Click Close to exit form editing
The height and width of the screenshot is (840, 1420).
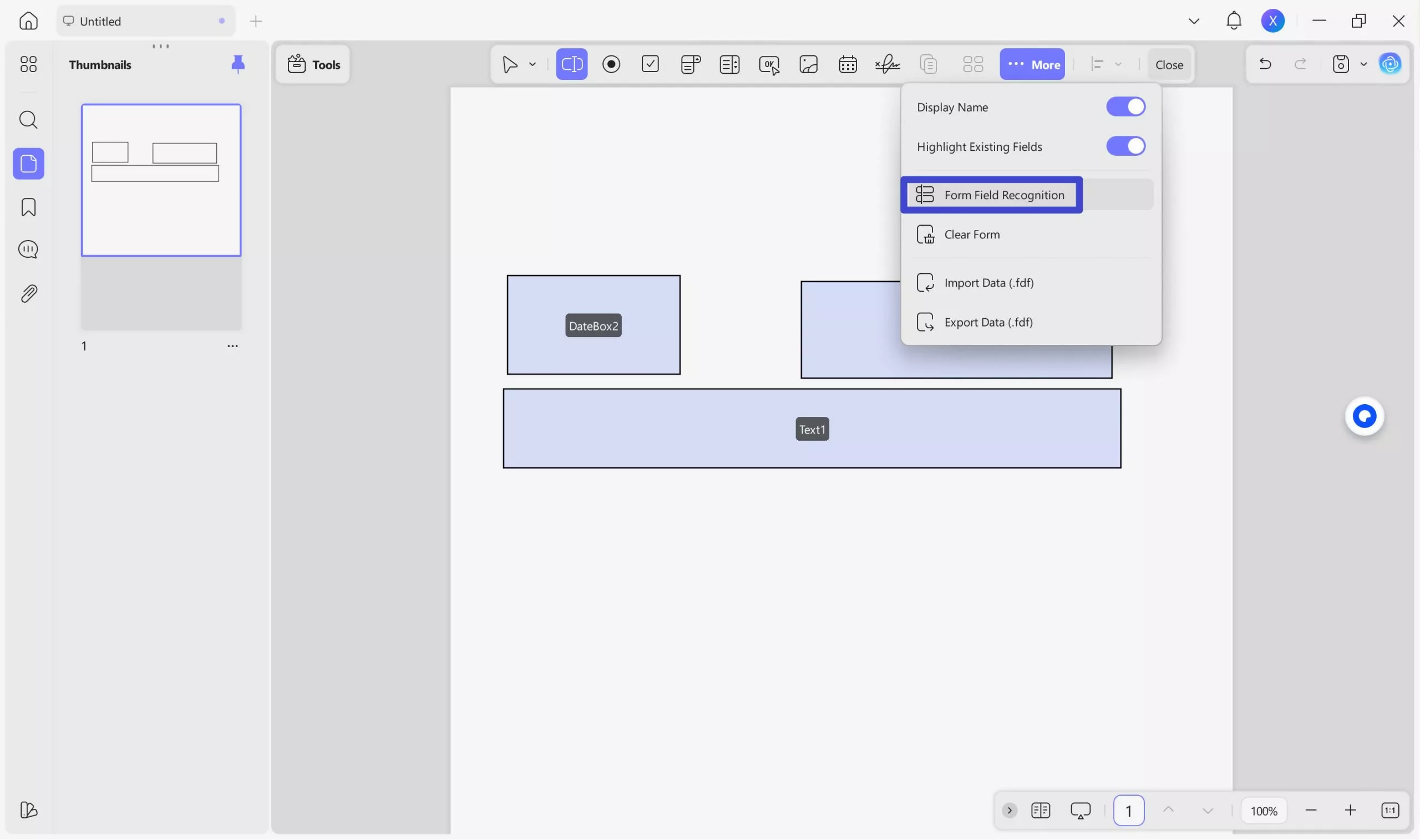click(x=1168, y=64)
